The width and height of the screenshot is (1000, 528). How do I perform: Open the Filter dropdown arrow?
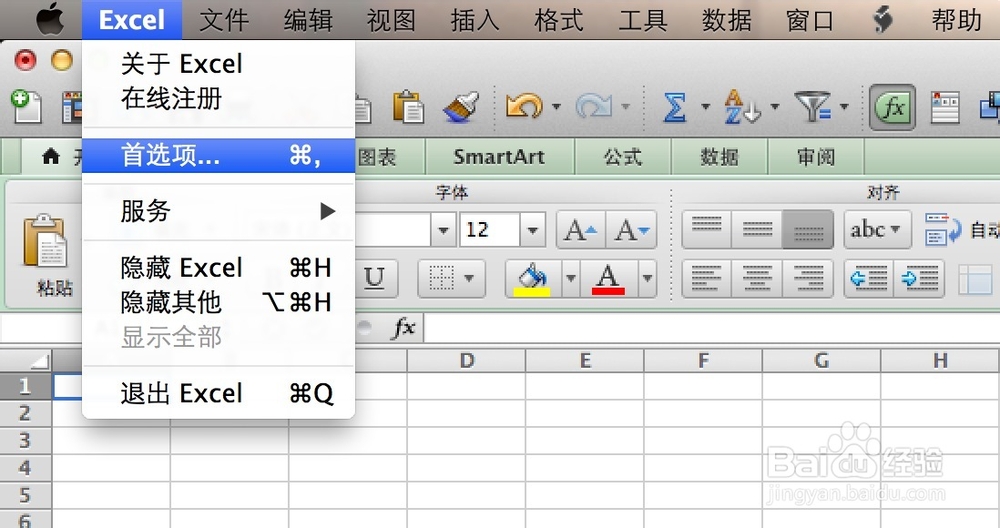point(844,106)
